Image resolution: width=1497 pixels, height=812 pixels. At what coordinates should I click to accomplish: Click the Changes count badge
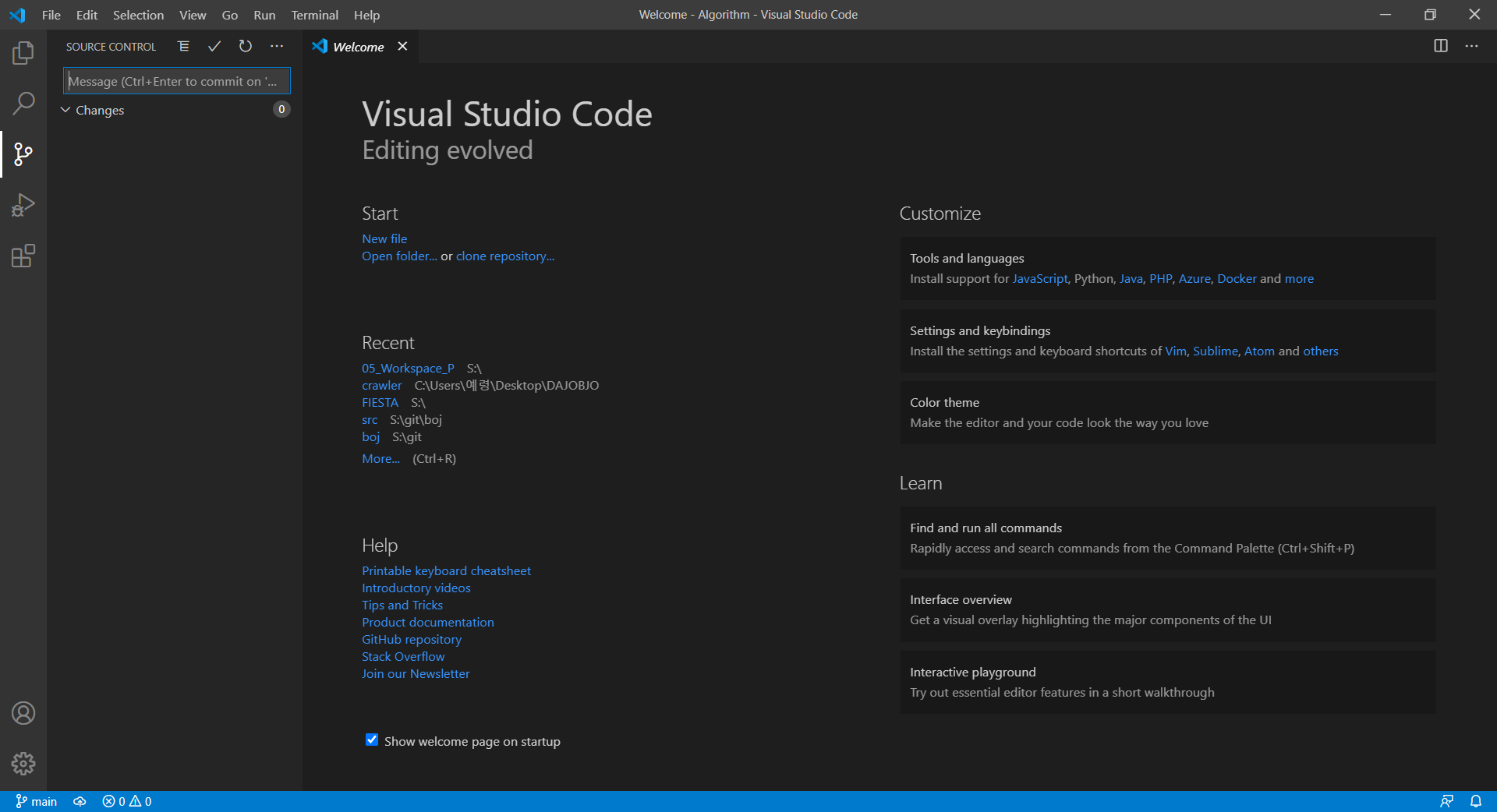(x=281, y=109)
